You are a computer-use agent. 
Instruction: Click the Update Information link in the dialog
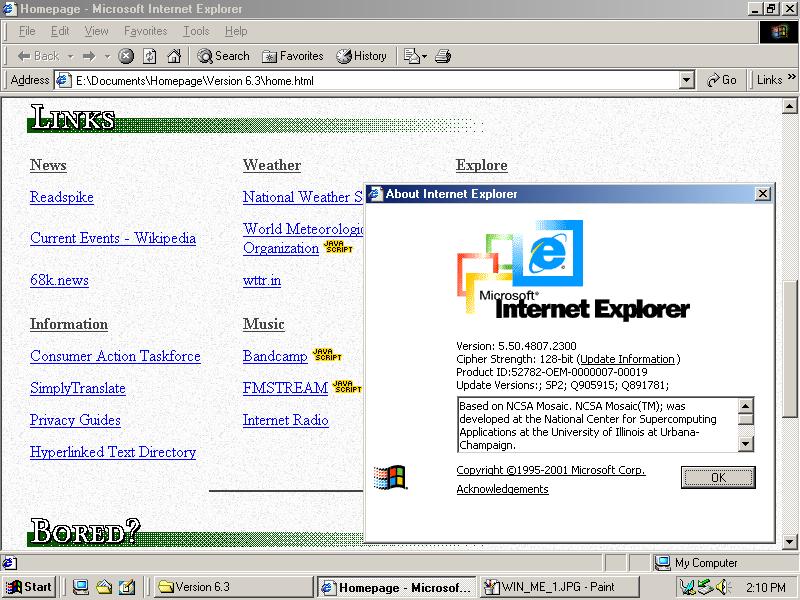pyautogui.click(x=628, y=359)
